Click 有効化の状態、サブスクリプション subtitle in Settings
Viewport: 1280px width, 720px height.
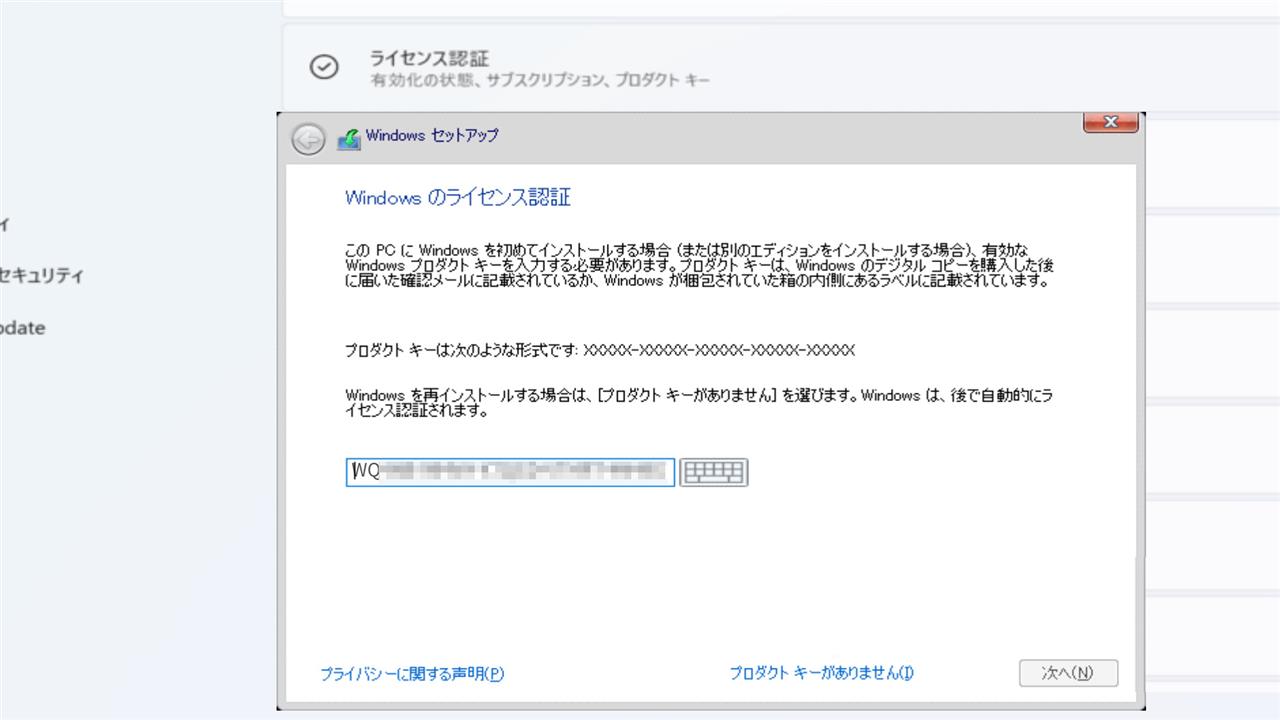(540, 80)
